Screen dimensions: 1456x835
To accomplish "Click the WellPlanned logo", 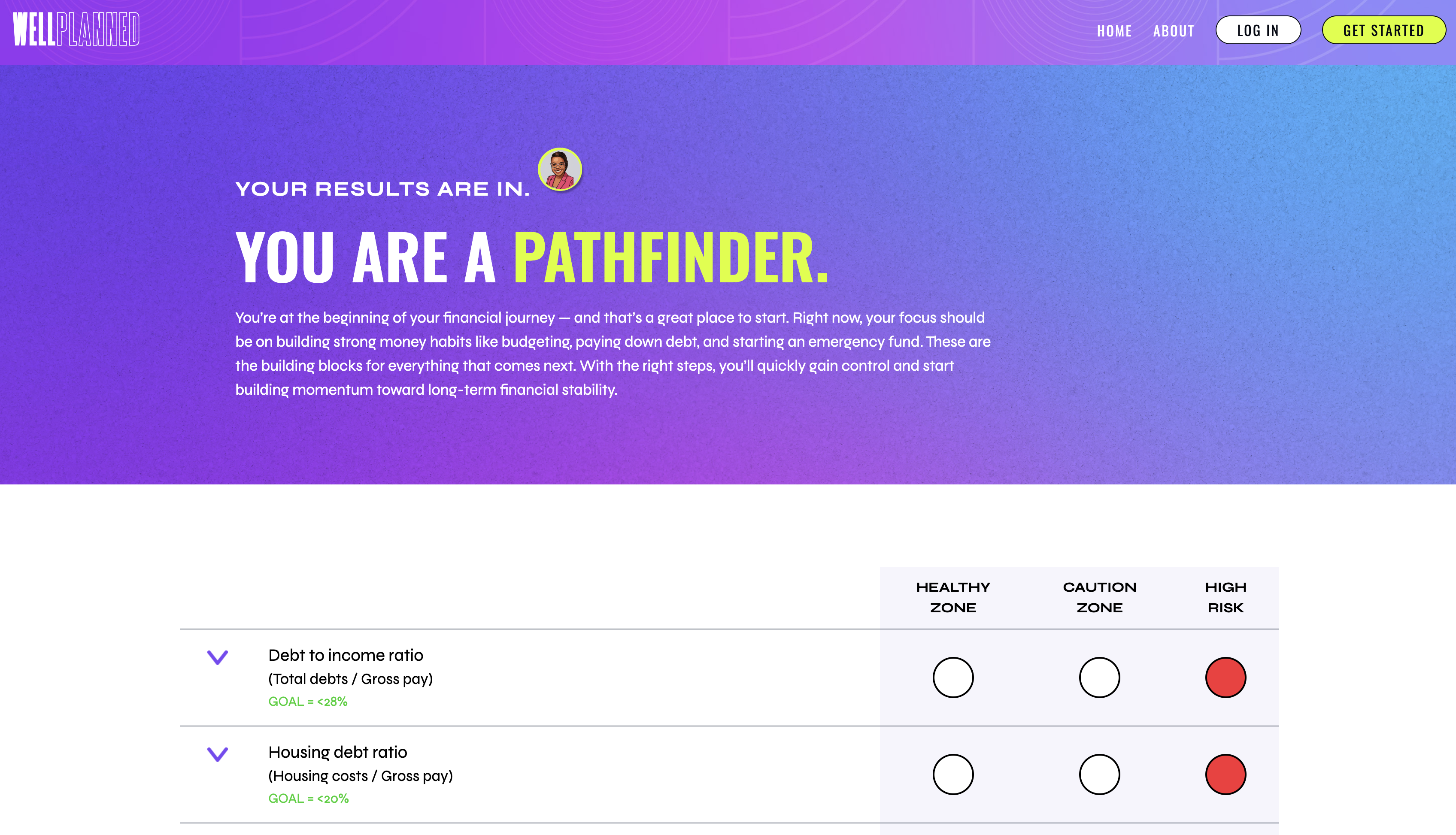I will [x=76, y=29].
